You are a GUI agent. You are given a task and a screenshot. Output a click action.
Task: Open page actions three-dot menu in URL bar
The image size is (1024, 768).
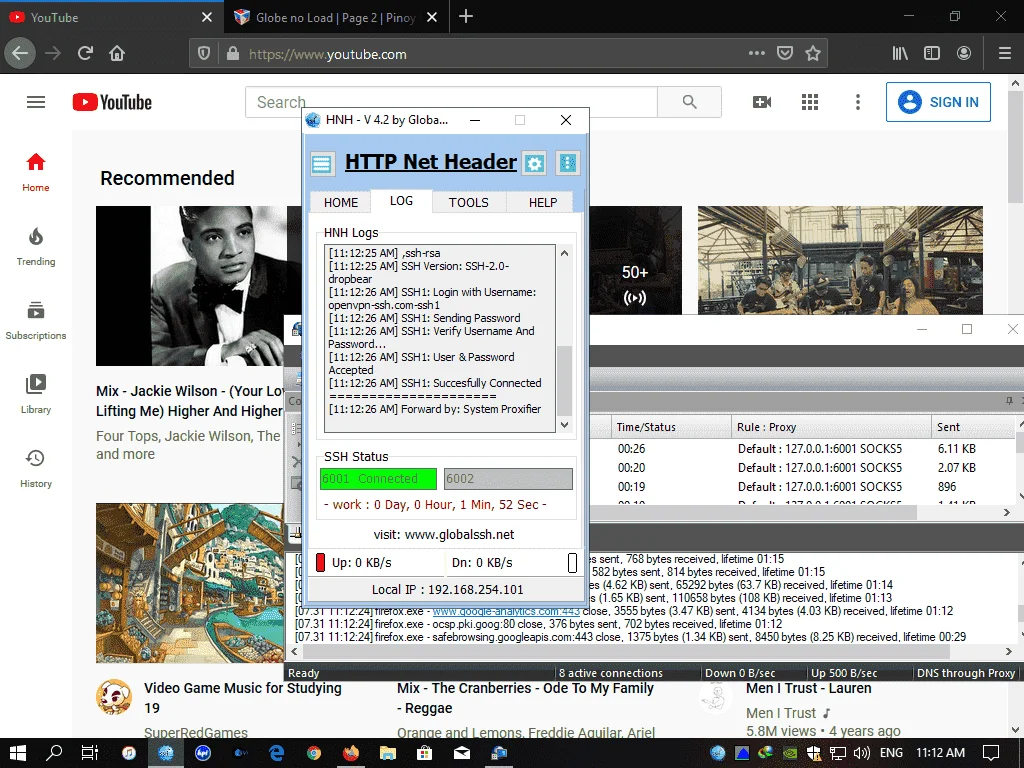click(x=756, y=53)
